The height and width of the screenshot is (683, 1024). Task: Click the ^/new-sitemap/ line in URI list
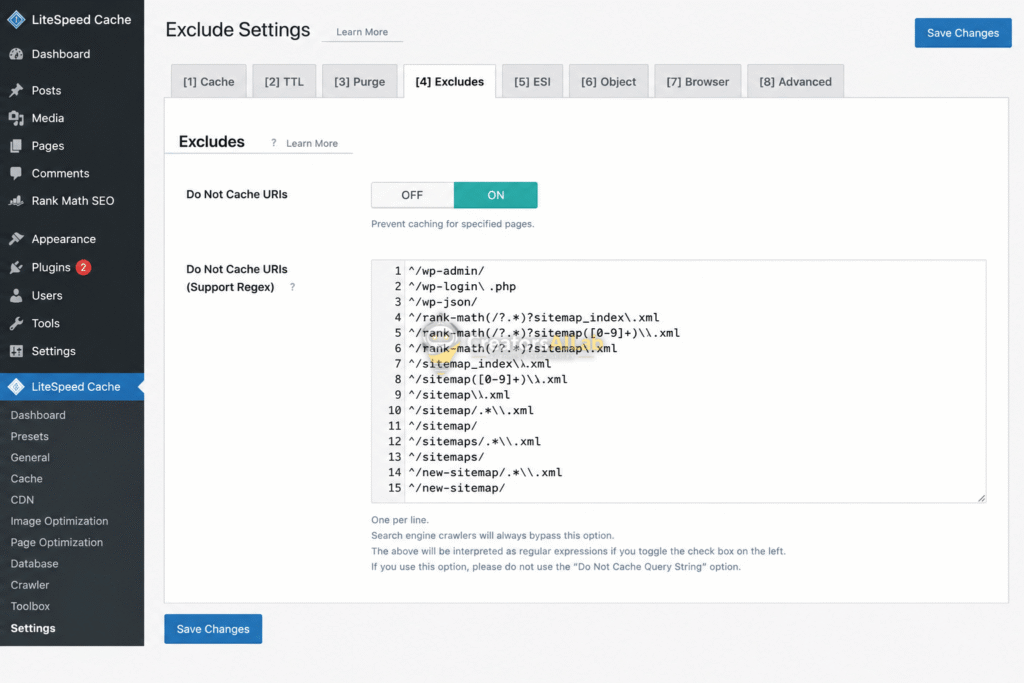point(457,488)
